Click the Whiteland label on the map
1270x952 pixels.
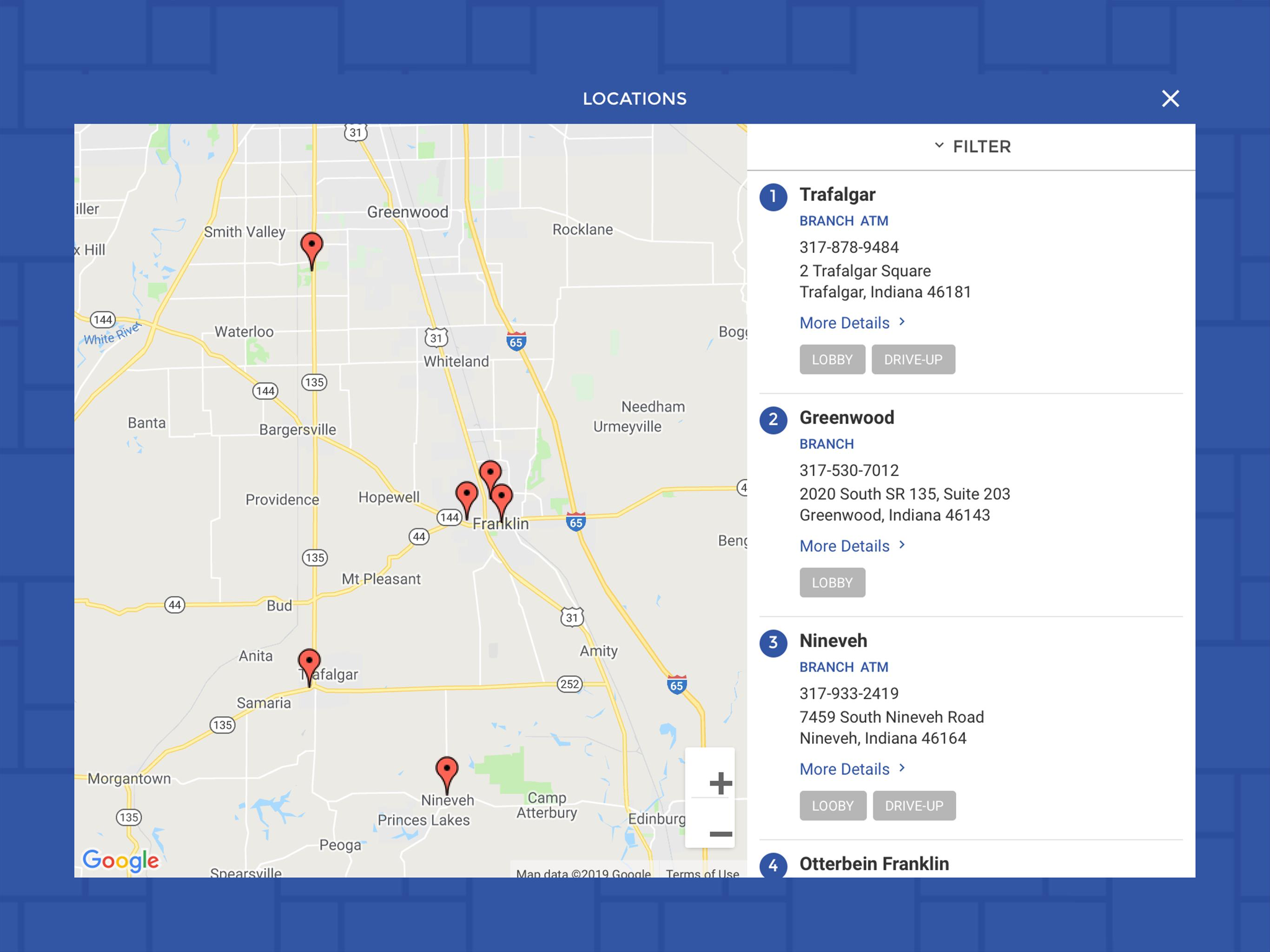pos(456,361)
